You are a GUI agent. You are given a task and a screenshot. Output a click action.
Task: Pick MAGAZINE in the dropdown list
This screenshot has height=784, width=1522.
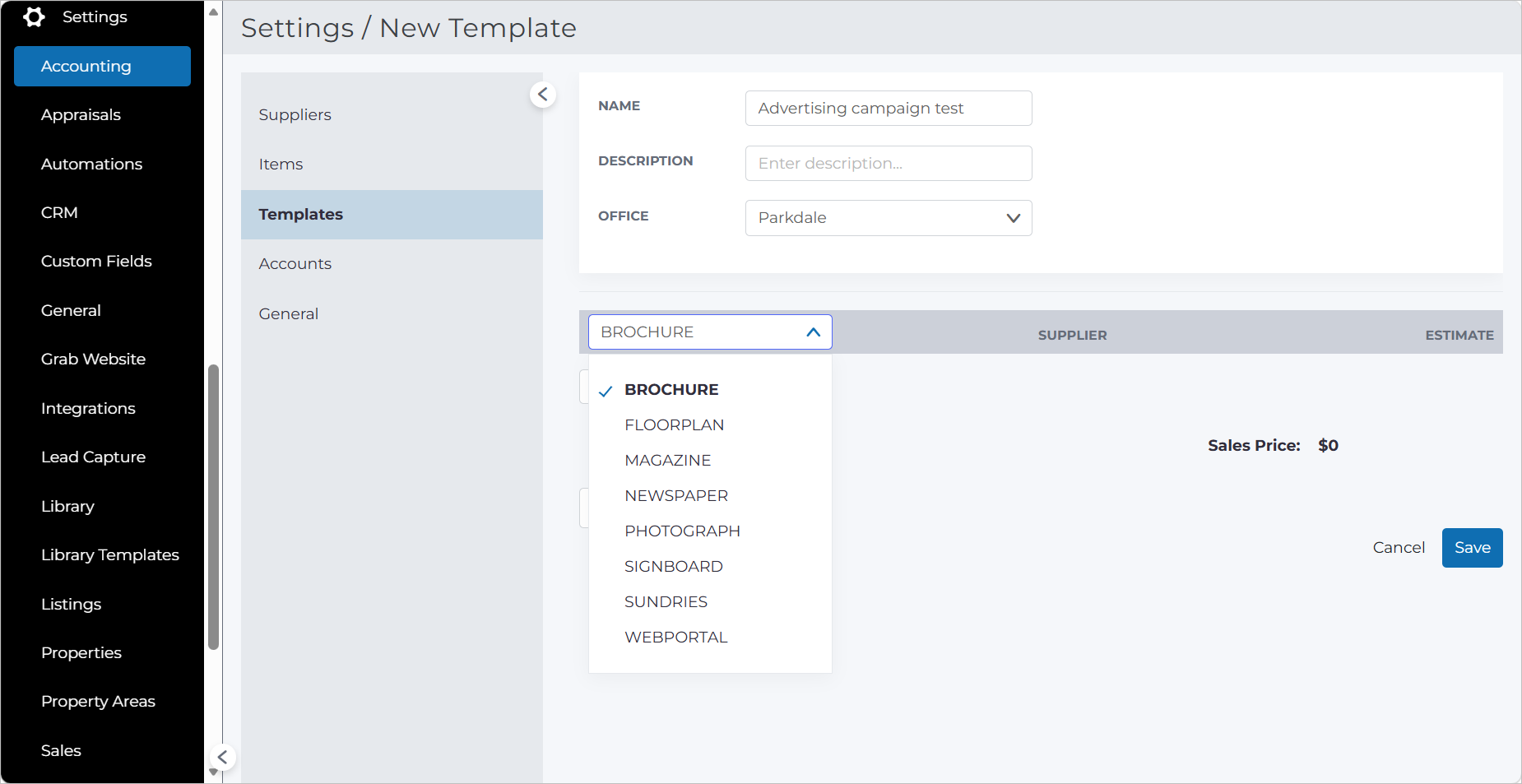click(668, 461)
